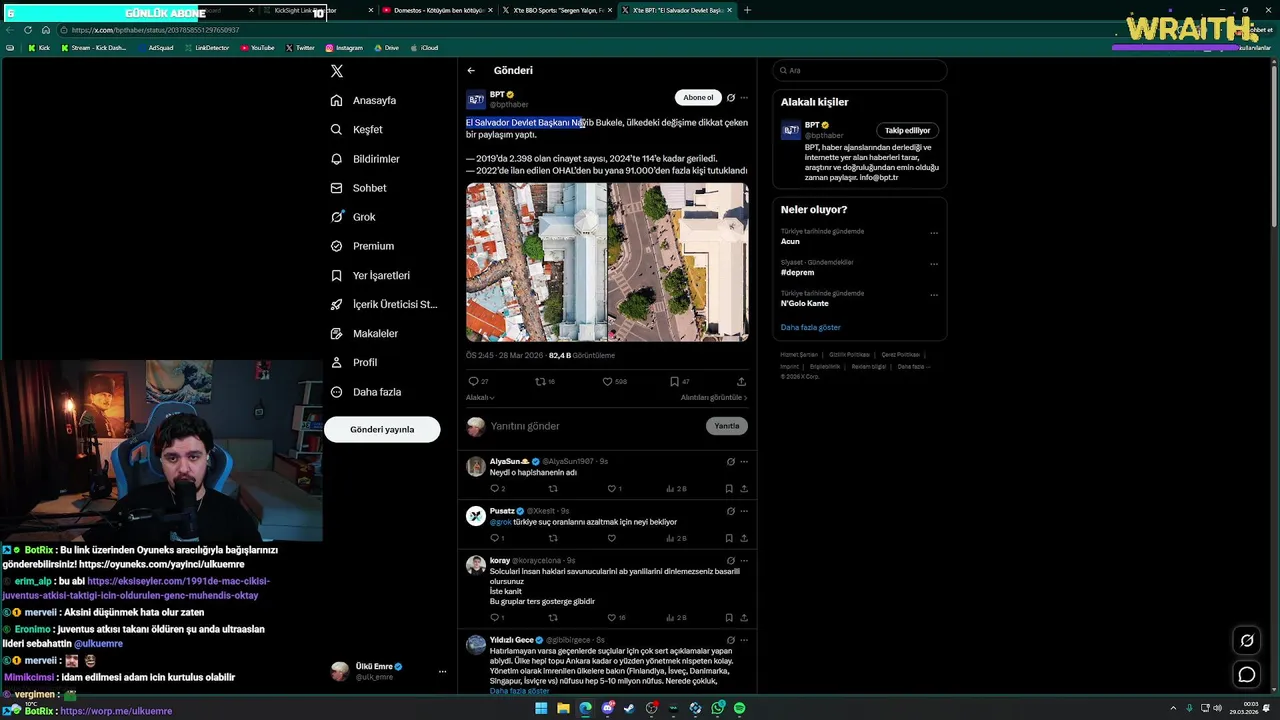
Task: Like Pusatz's reply
Action: (612, 538)
